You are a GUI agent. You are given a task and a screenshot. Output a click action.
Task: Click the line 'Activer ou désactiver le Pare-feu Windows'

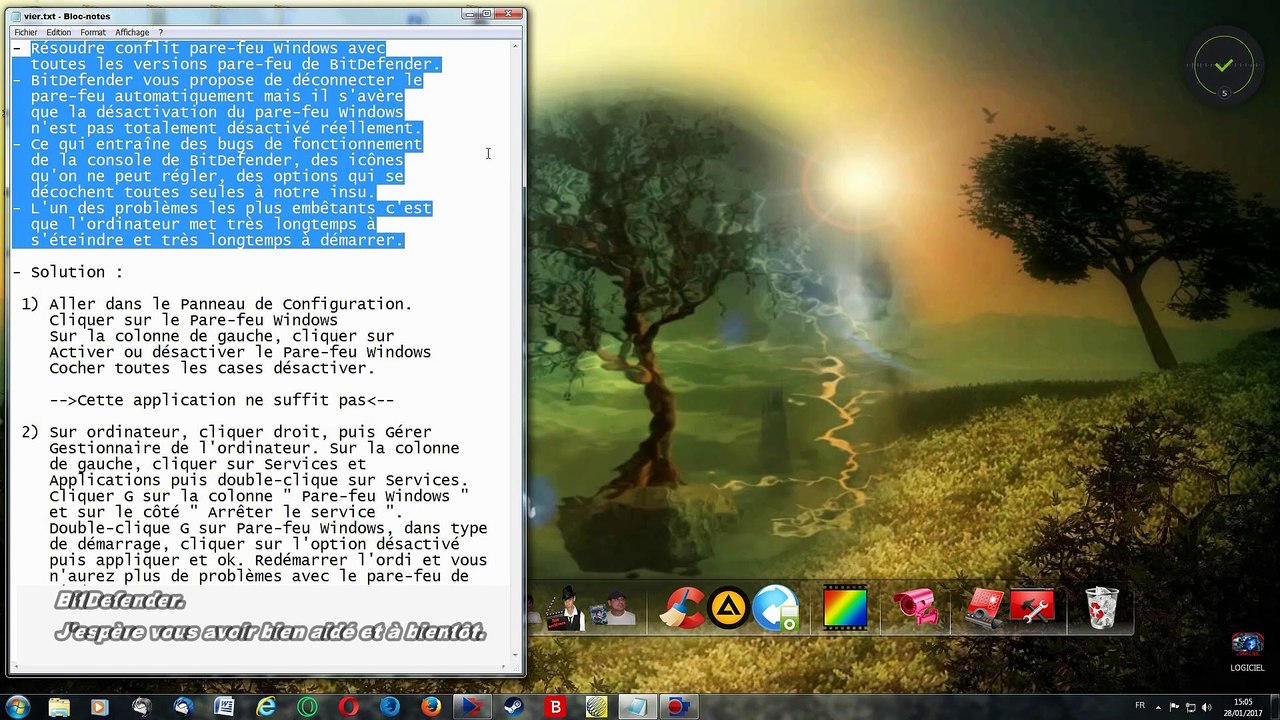[240, 352]
